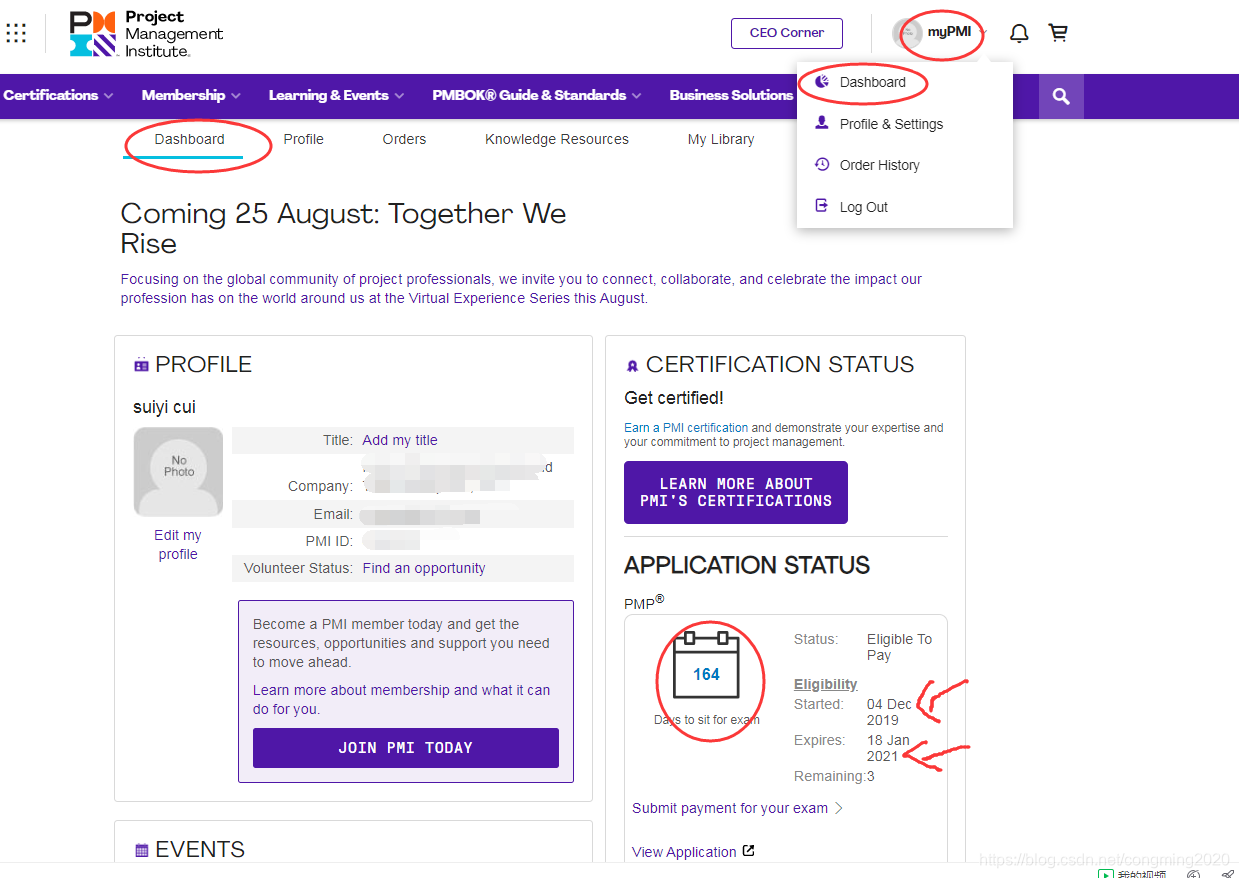Click Earn a PMI certification link
Image resolution: width=1239 pixels, height=878 pixels.
(686, 428)
